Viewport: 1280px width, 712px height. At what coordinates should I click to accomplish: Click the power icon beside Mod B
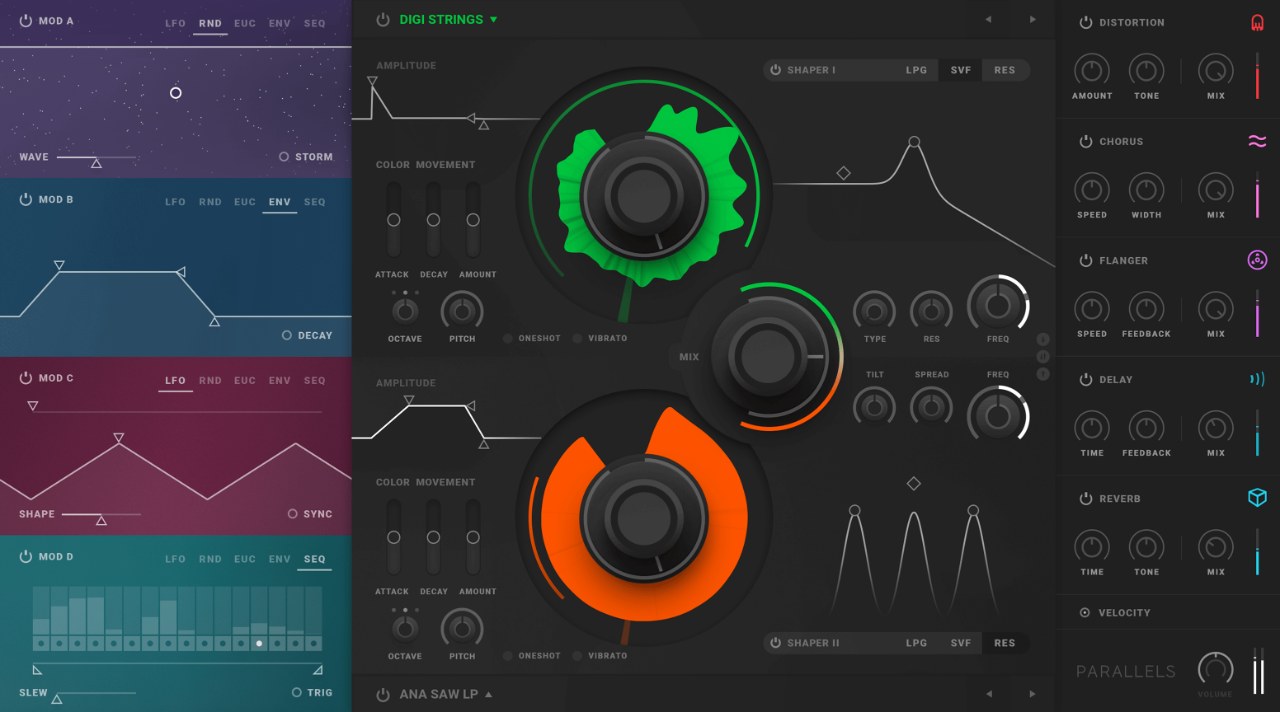25,199
